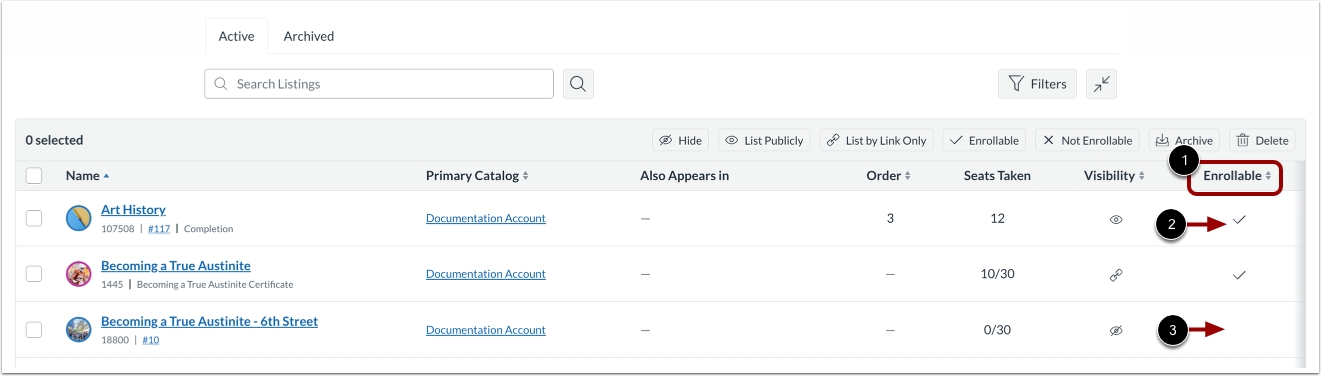The width and height of the screenshot is (1321, 376).
Task: Click the 6th Street listing thumbnail
Action: pyautogui.click(x=79, y=330)
